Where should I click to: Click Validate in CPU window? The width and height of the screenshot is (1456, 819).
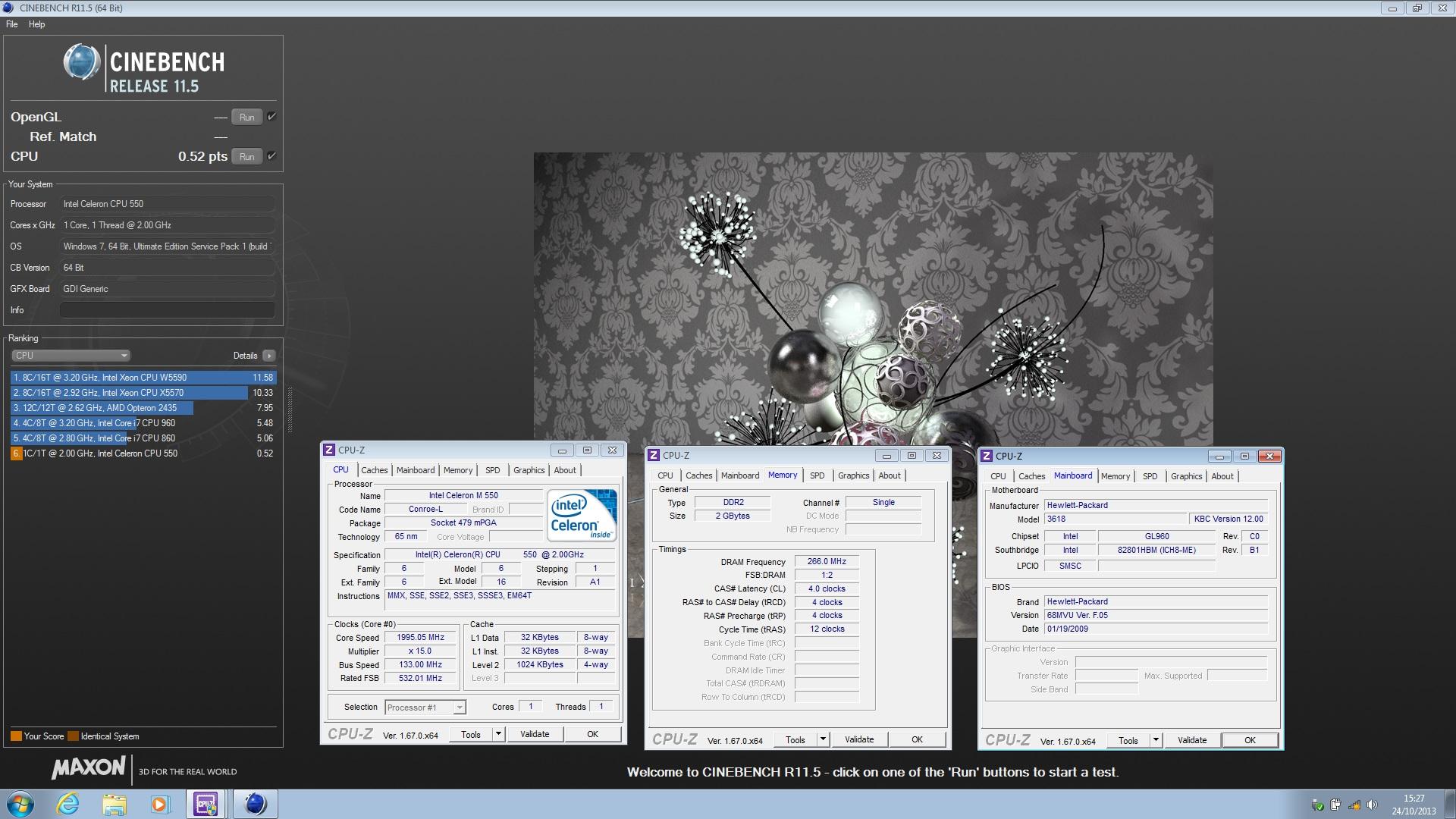pyautogui.click(x=535, y=734)
